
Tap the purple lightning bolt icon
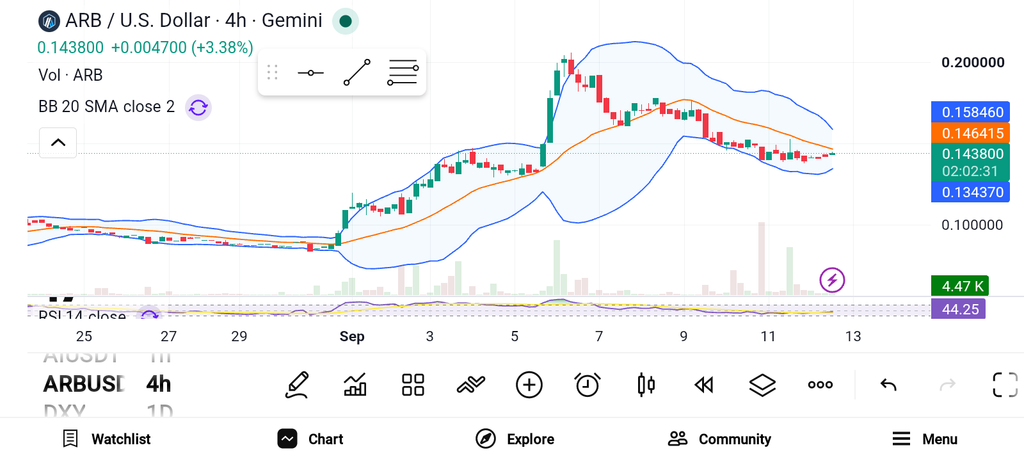pyautogui.click(x=832, y=281)
